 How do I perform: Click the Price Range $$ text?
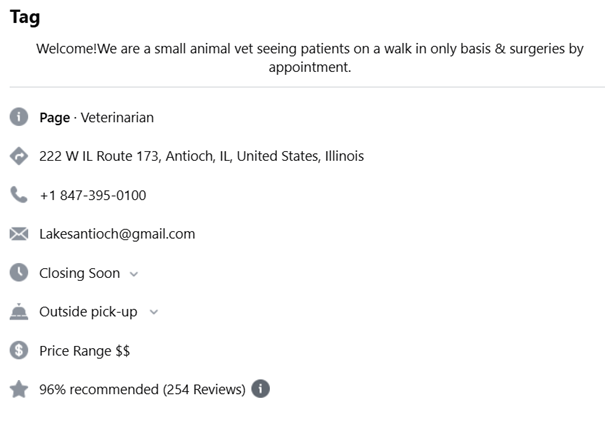coord(84,351)
